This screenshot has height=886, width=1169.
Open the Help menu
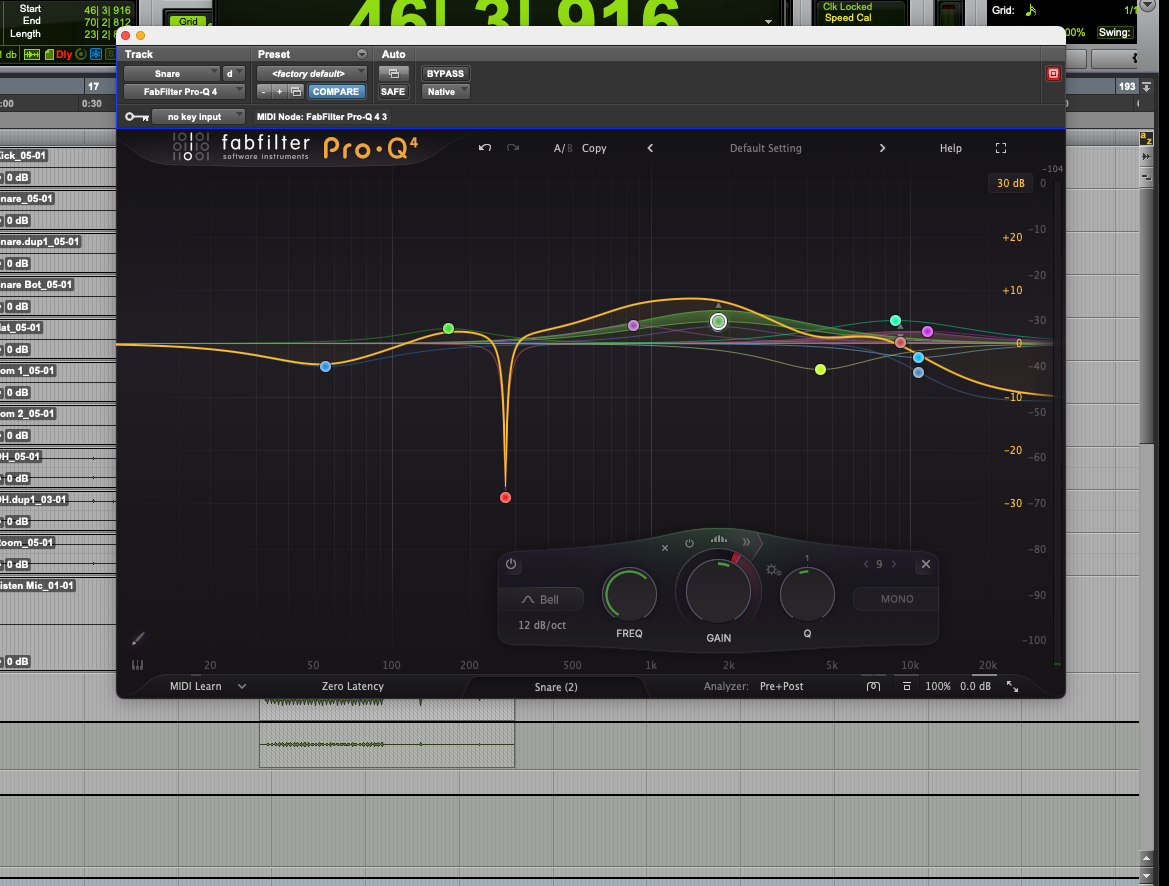coord(951,148)
